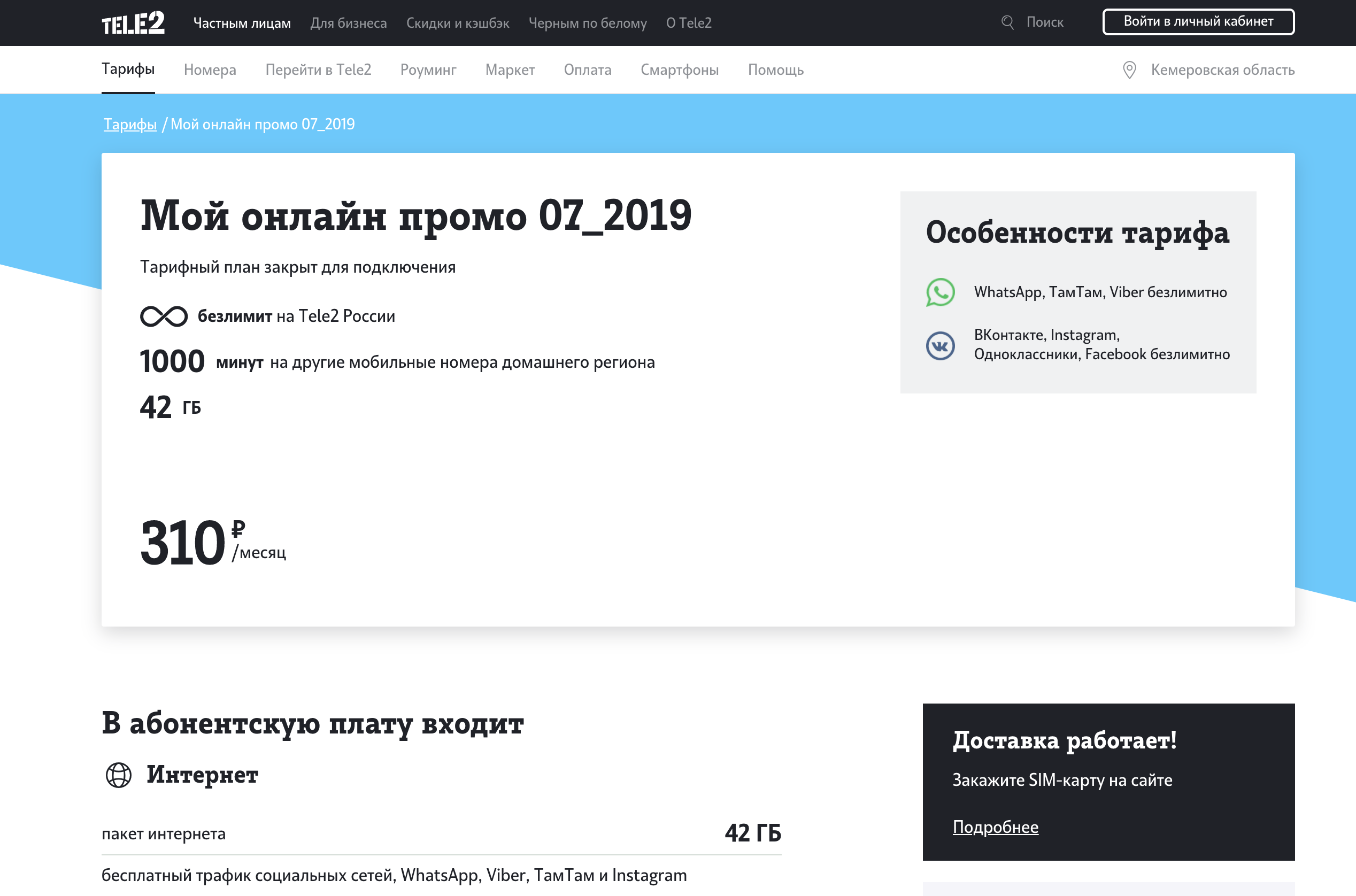Open Черным по белому page
The width and height of the screenshot is (1356, 896).
[x=588, y=23]
